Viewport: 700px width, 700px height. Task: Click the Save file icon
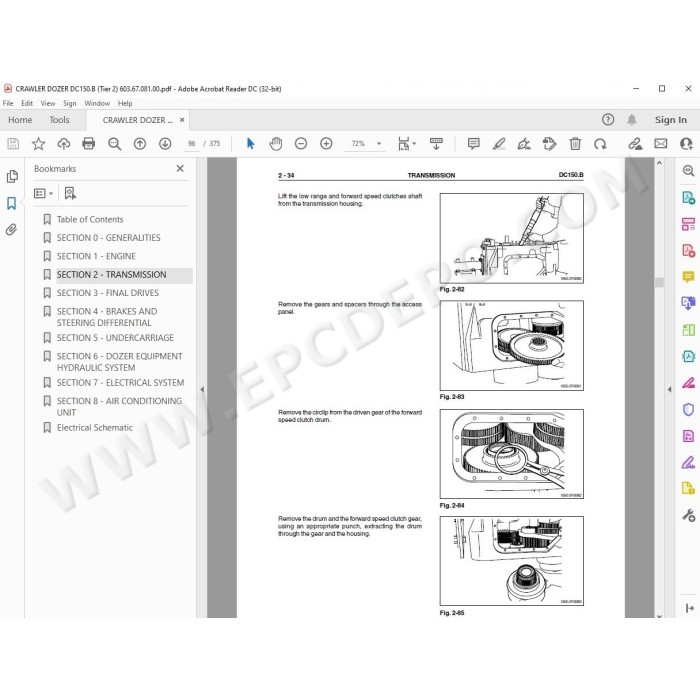pos(13,144)
